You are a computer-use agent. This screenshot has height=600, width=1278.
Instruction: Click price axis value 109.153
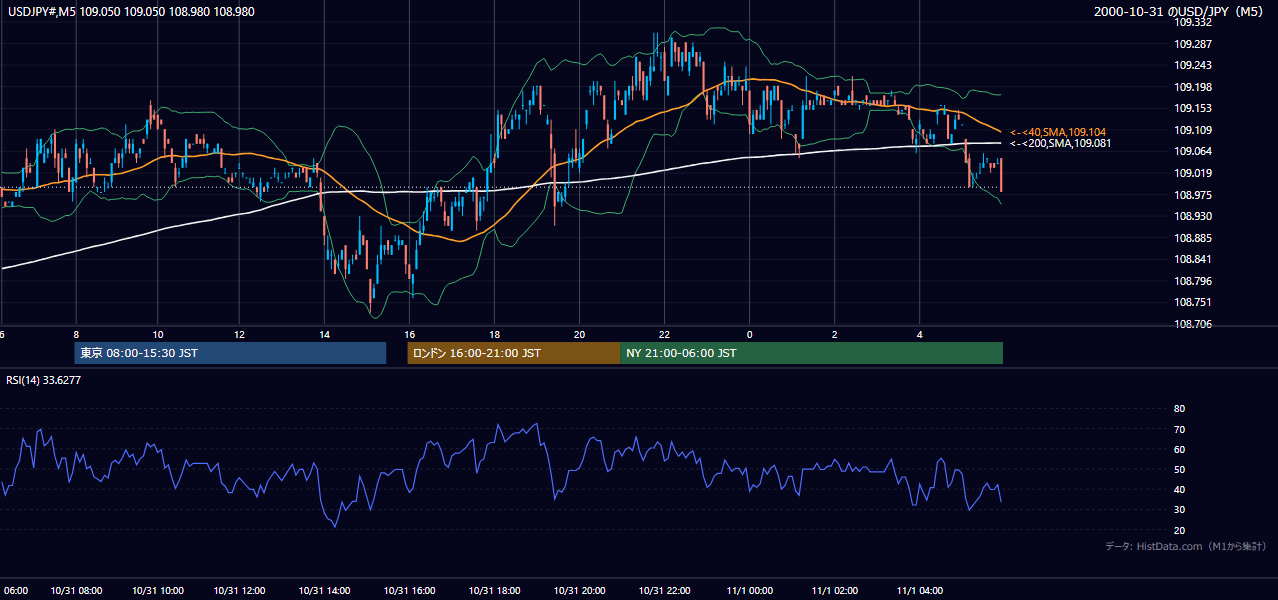(1193, 108)
